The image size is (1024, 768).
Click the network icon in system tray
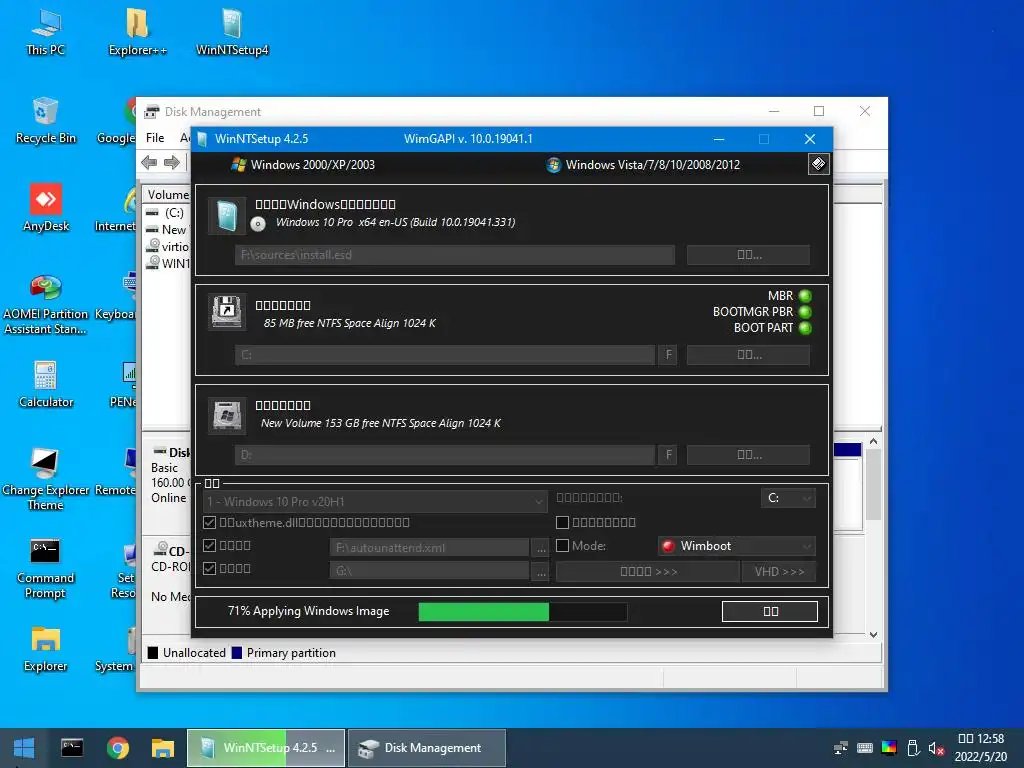pos(841,748)
